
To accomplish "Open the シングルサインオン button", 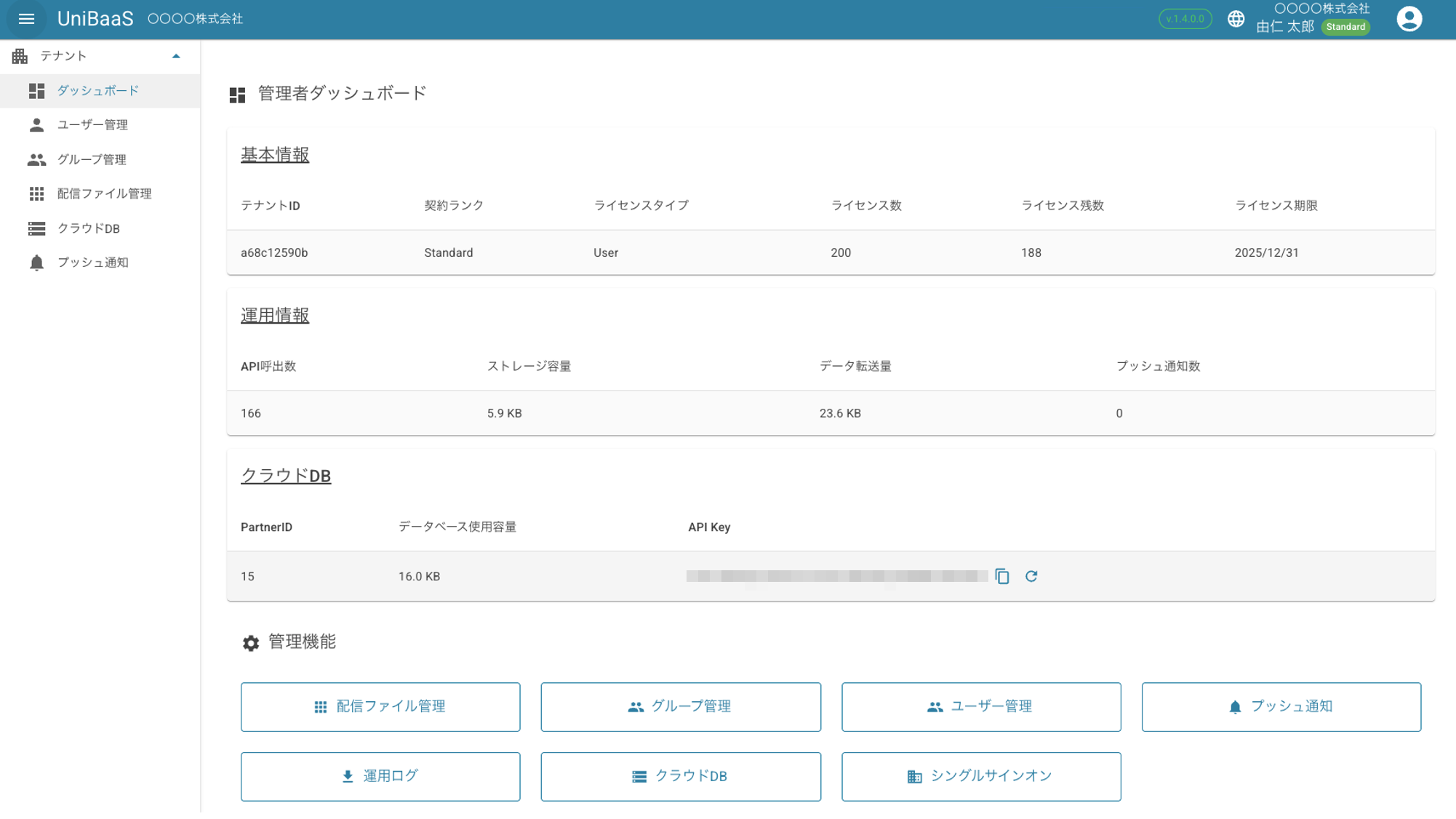I will click(980, 776).
